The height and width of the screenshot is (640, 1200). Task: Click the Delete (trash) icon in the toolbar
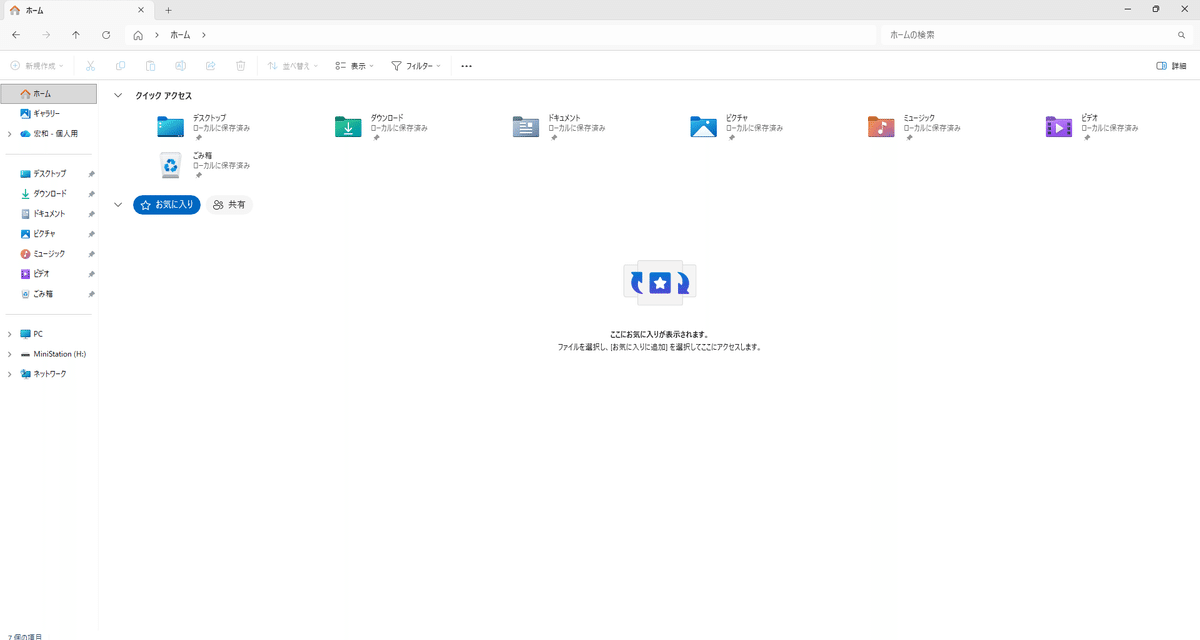click(239, 65)
